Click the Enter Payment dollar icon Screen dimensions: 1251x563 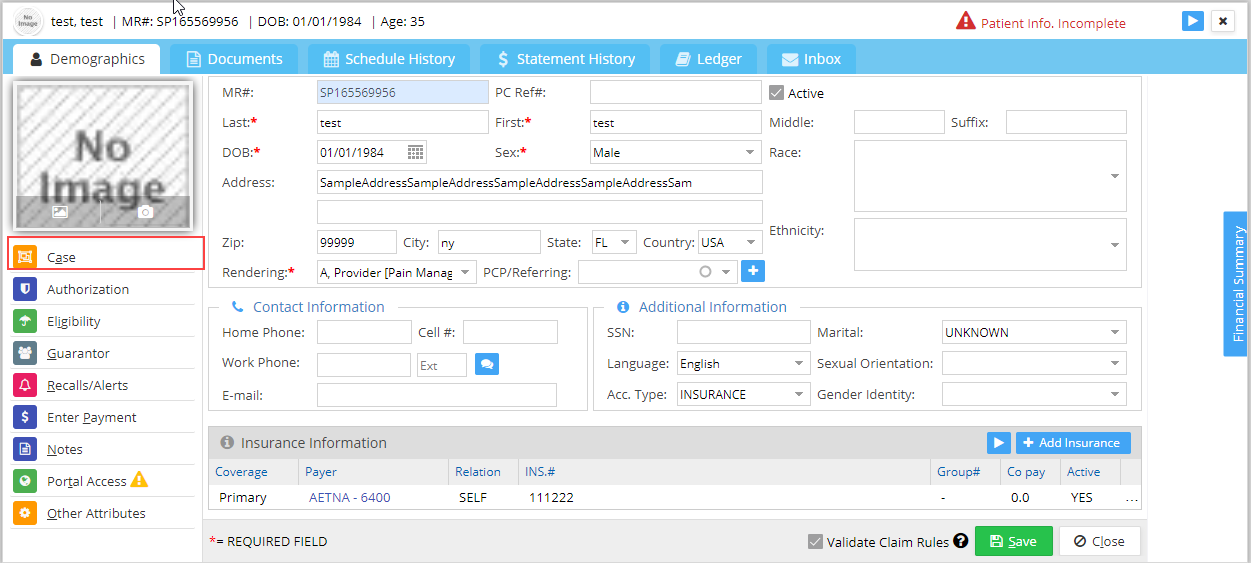click(25, 417)
